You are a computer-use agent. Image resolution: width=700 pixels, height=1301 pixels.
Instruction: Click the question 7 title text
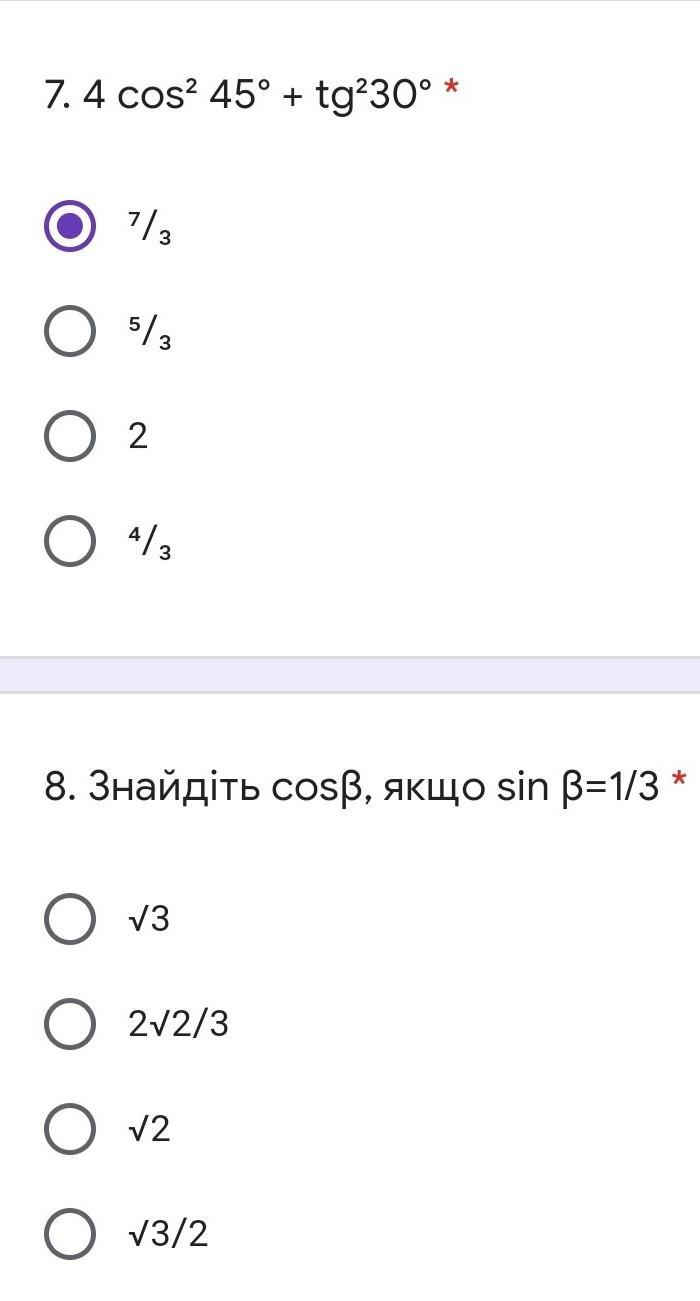238,96
